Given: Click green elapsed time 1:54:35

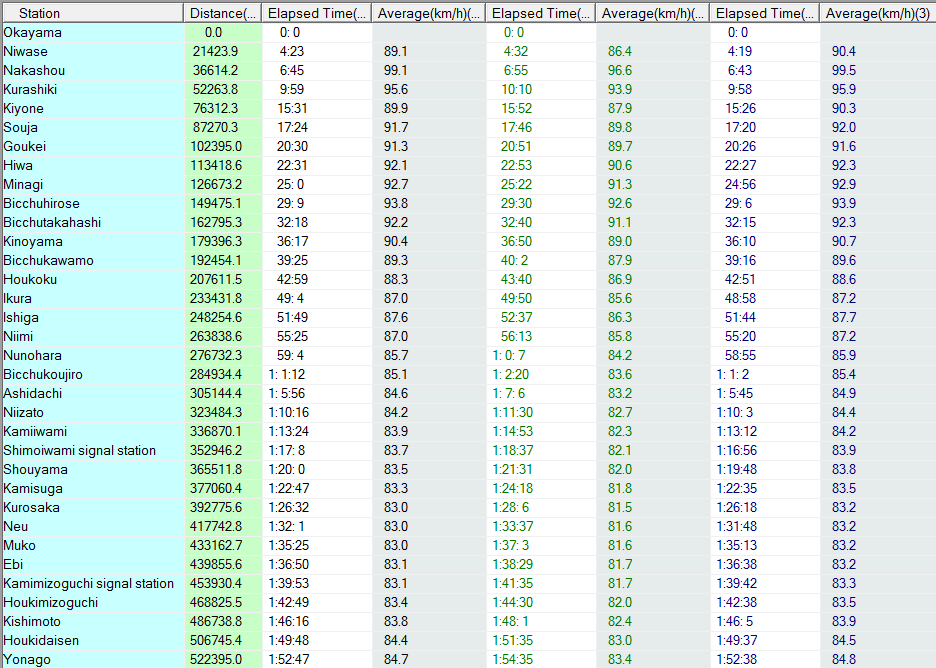Looking at the screenshot, I should [x=513, y=660].
